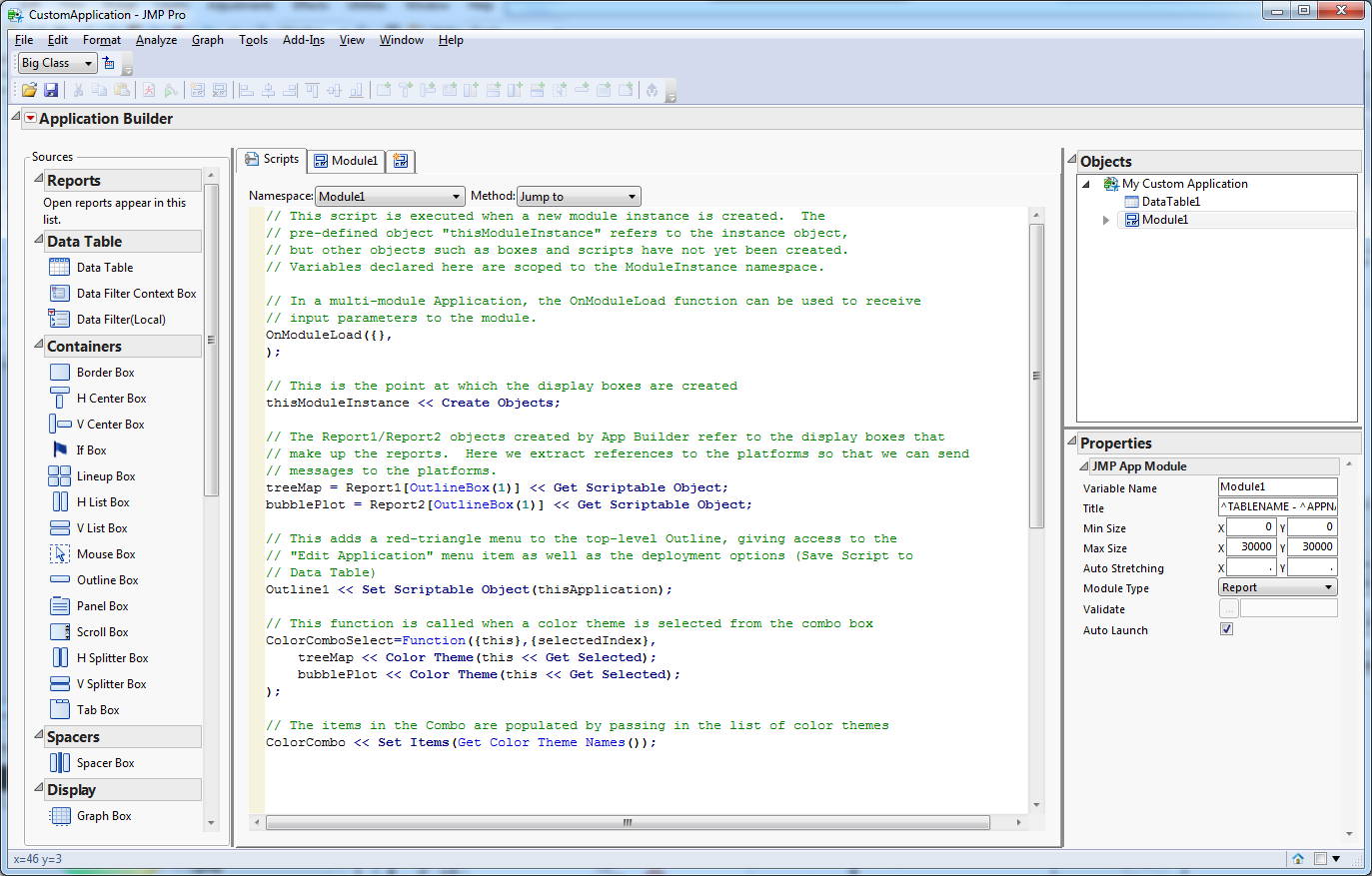Click the new module tab icon
The image size is (1372, 876).
(x=401, y=161)
